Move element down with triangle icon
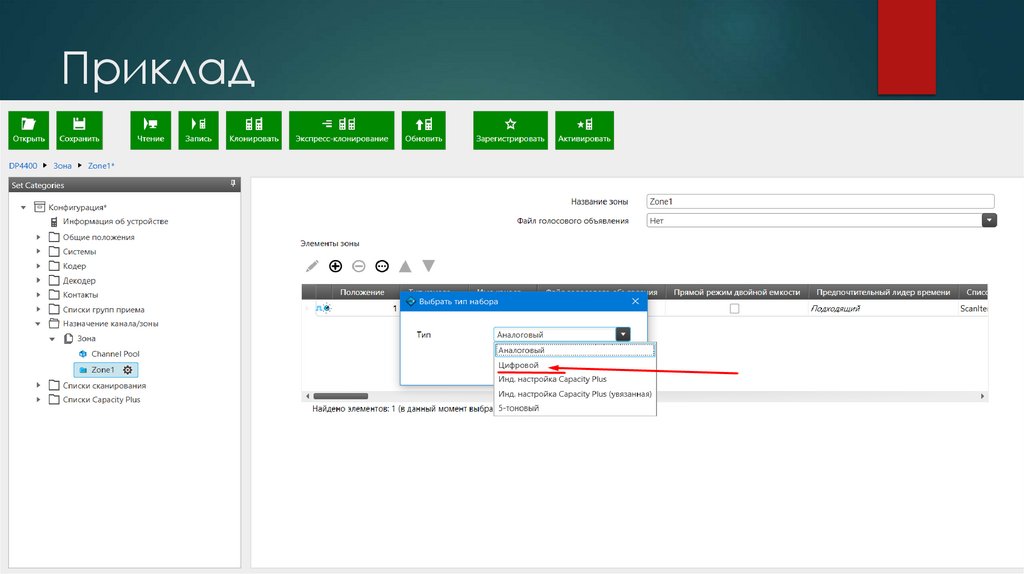Screen dimensions: 1024x574 pos(428,266)
